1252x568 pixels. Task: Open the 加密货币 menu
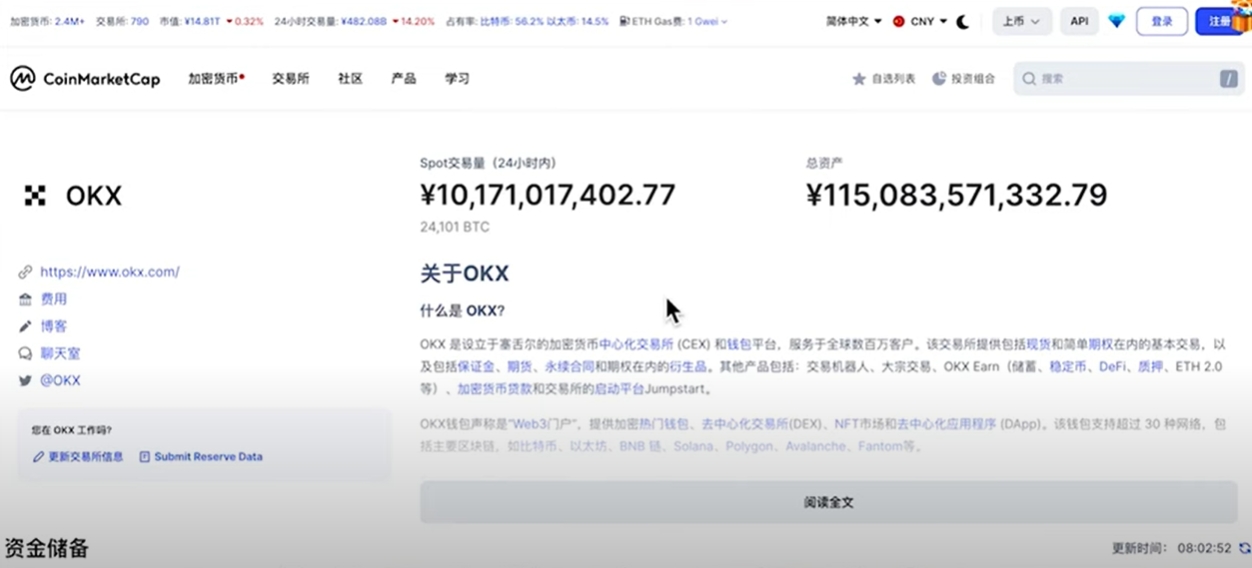(216, 79)
